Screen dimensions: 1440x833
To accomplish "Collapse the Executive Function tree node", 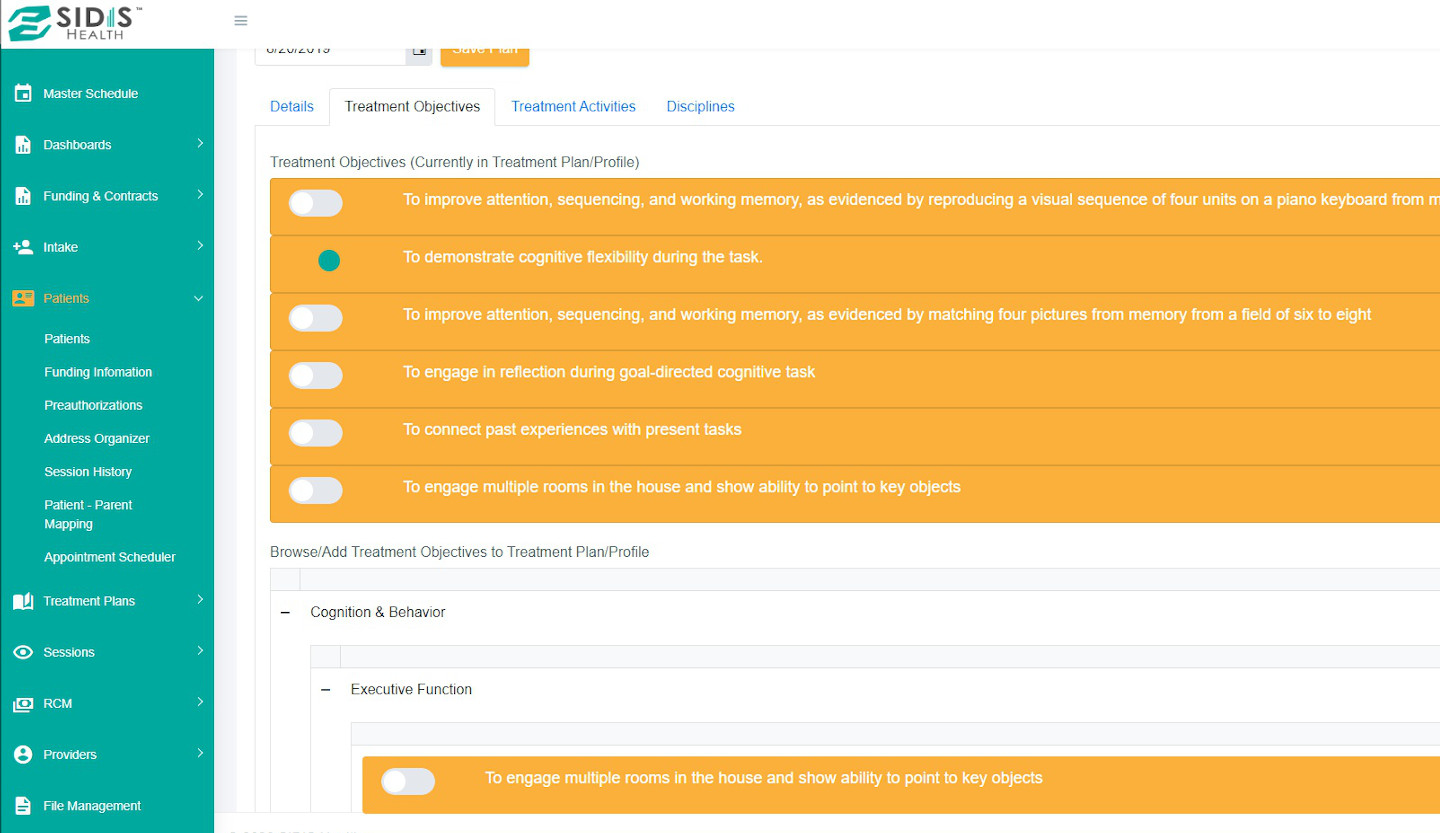I will [x=326, y=689].
